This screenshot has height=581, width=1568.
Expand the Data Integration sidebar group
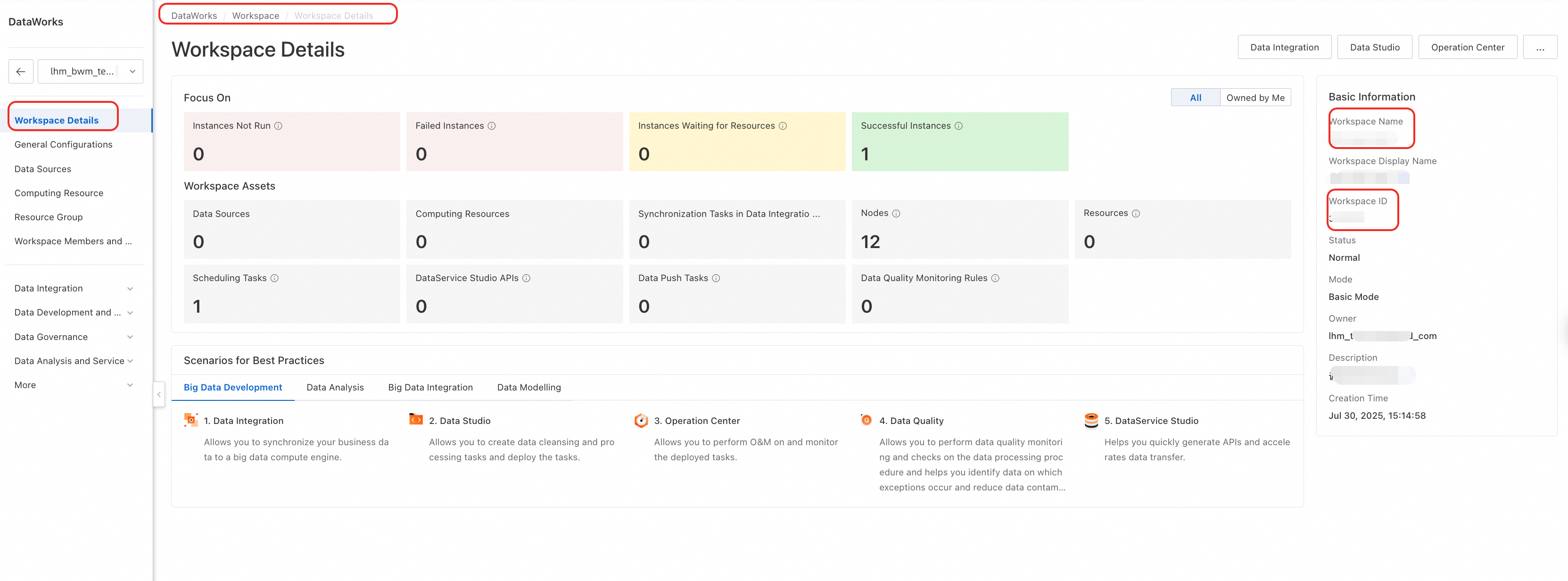point(74,289)
